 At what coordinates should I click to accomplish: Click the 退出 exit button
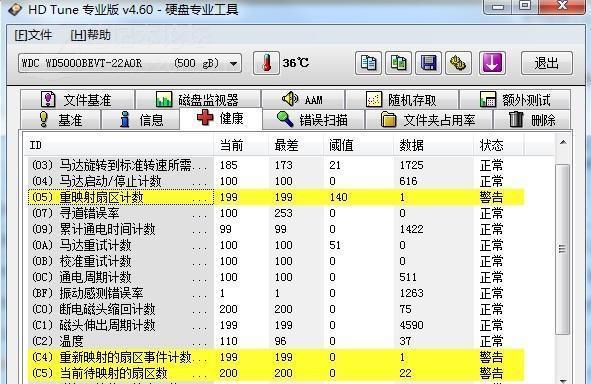tap(547, 63)
